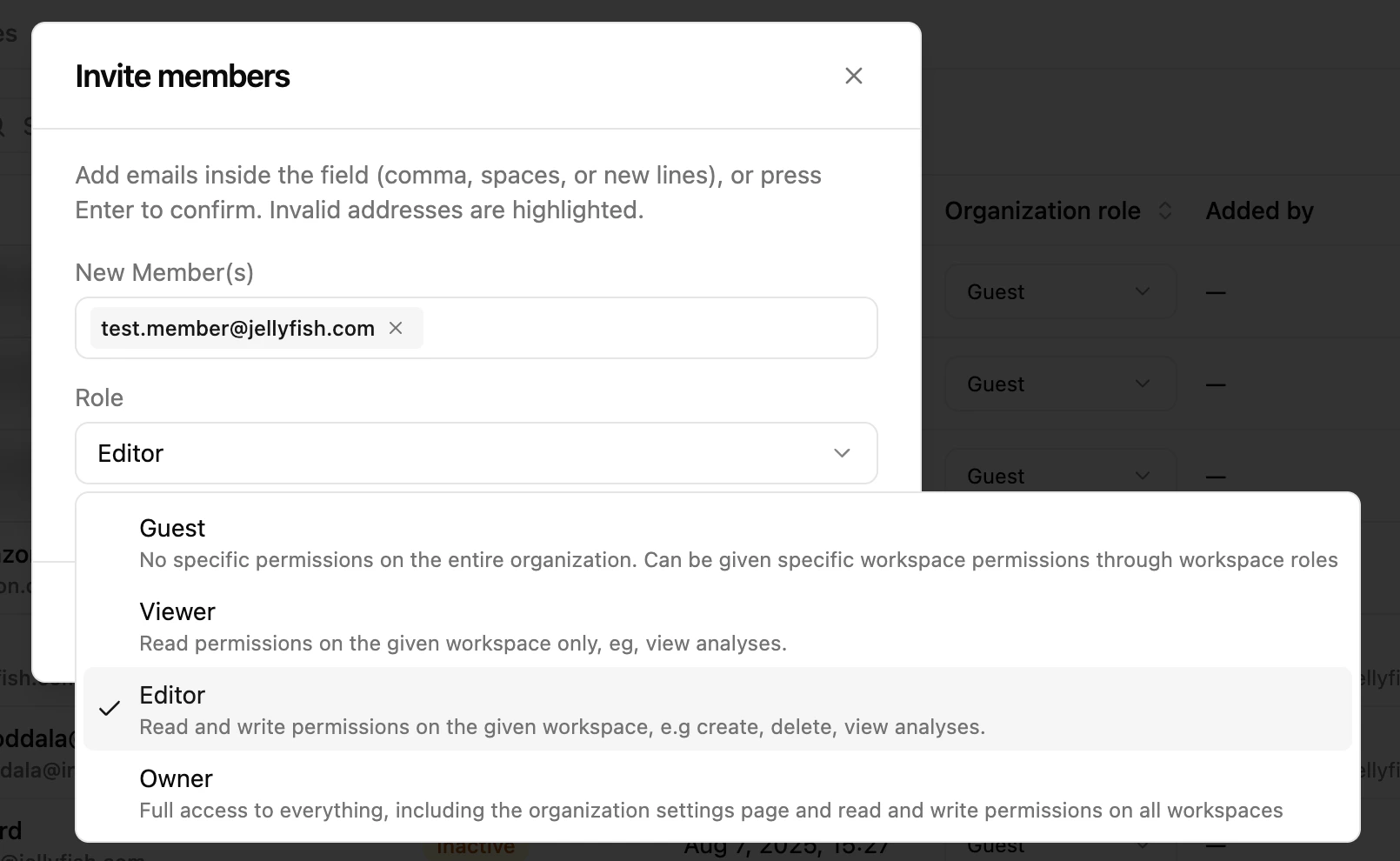
Task: Open third row's Guest organization role dropdown
Action: click(1060, 472)
